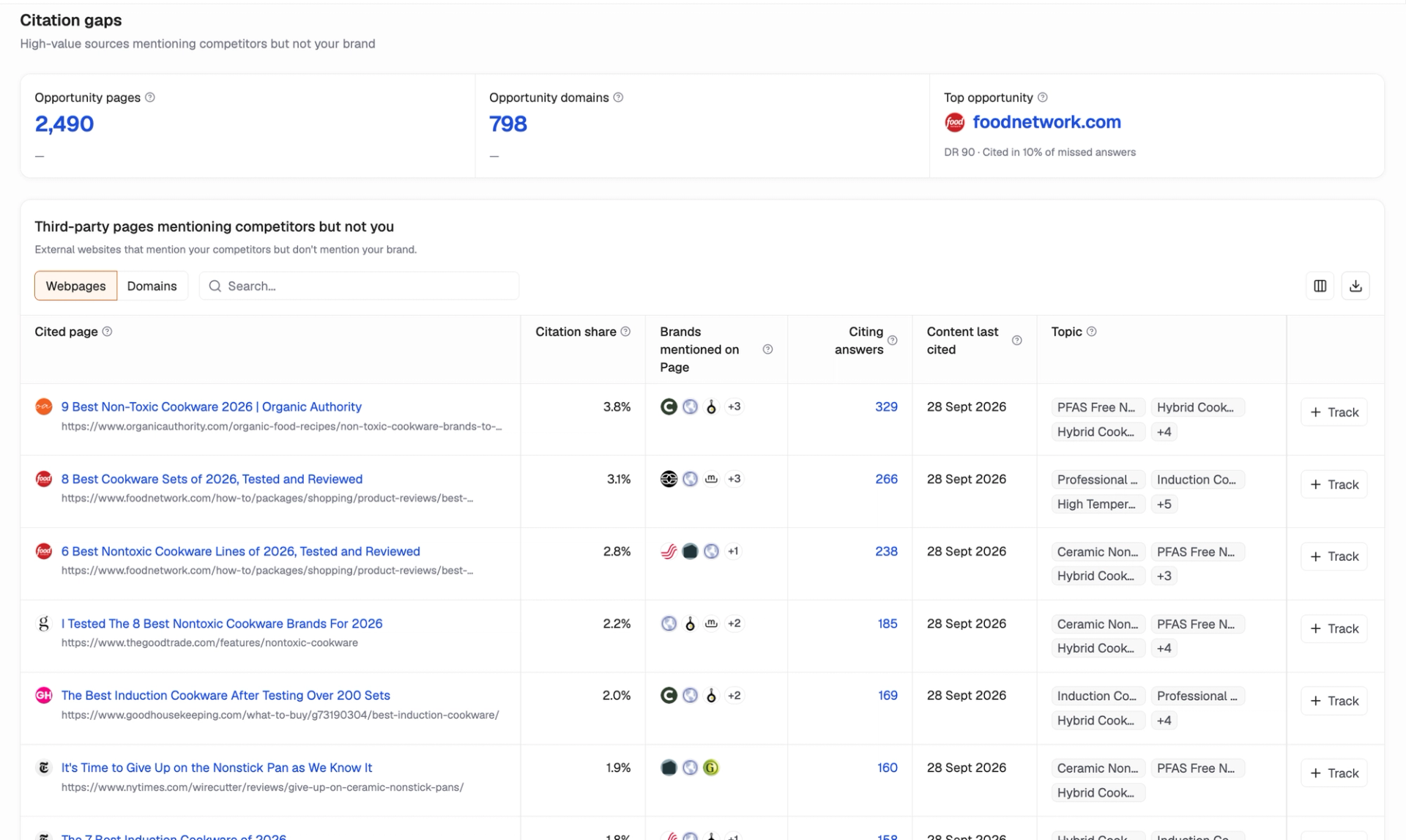The height and width of the screenshot is (840, 1406).
Task: Click the Opportunity domains help icon
Action: click(x=618, y=97)
